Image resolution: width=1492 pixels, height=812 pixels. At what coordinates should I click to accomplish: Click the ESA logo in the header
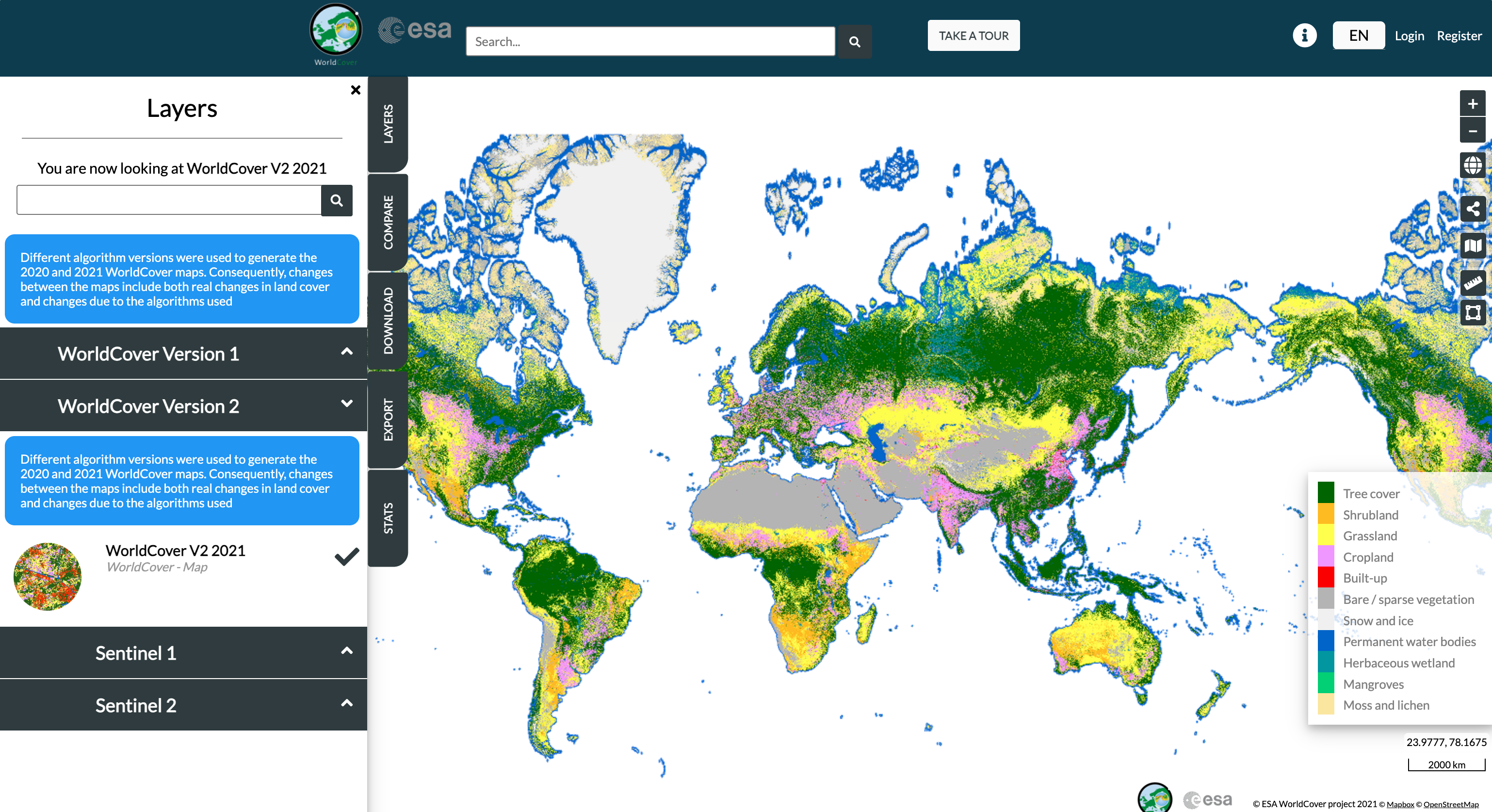point(415,30)
